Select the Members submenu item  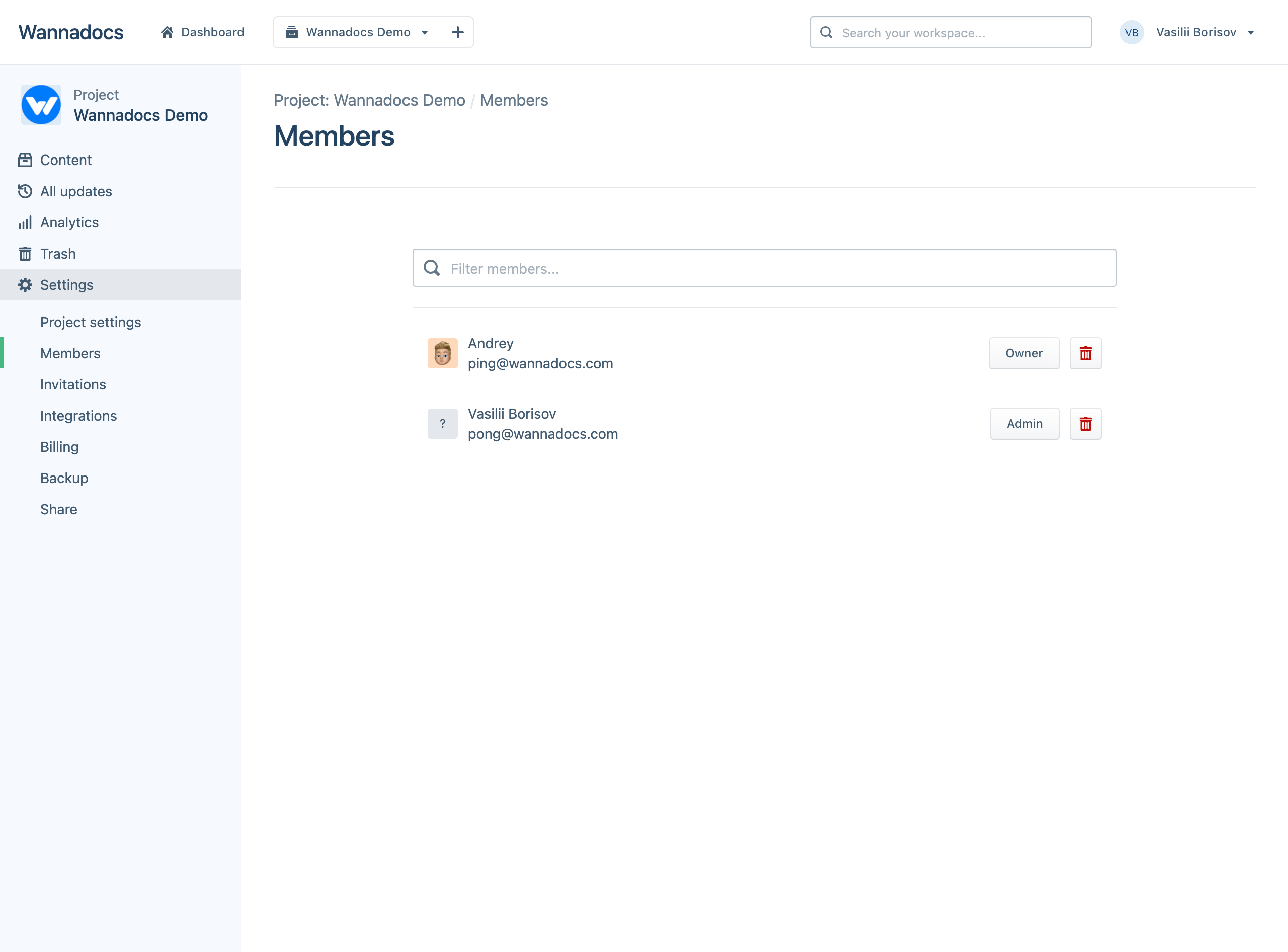tap(70, 353)
